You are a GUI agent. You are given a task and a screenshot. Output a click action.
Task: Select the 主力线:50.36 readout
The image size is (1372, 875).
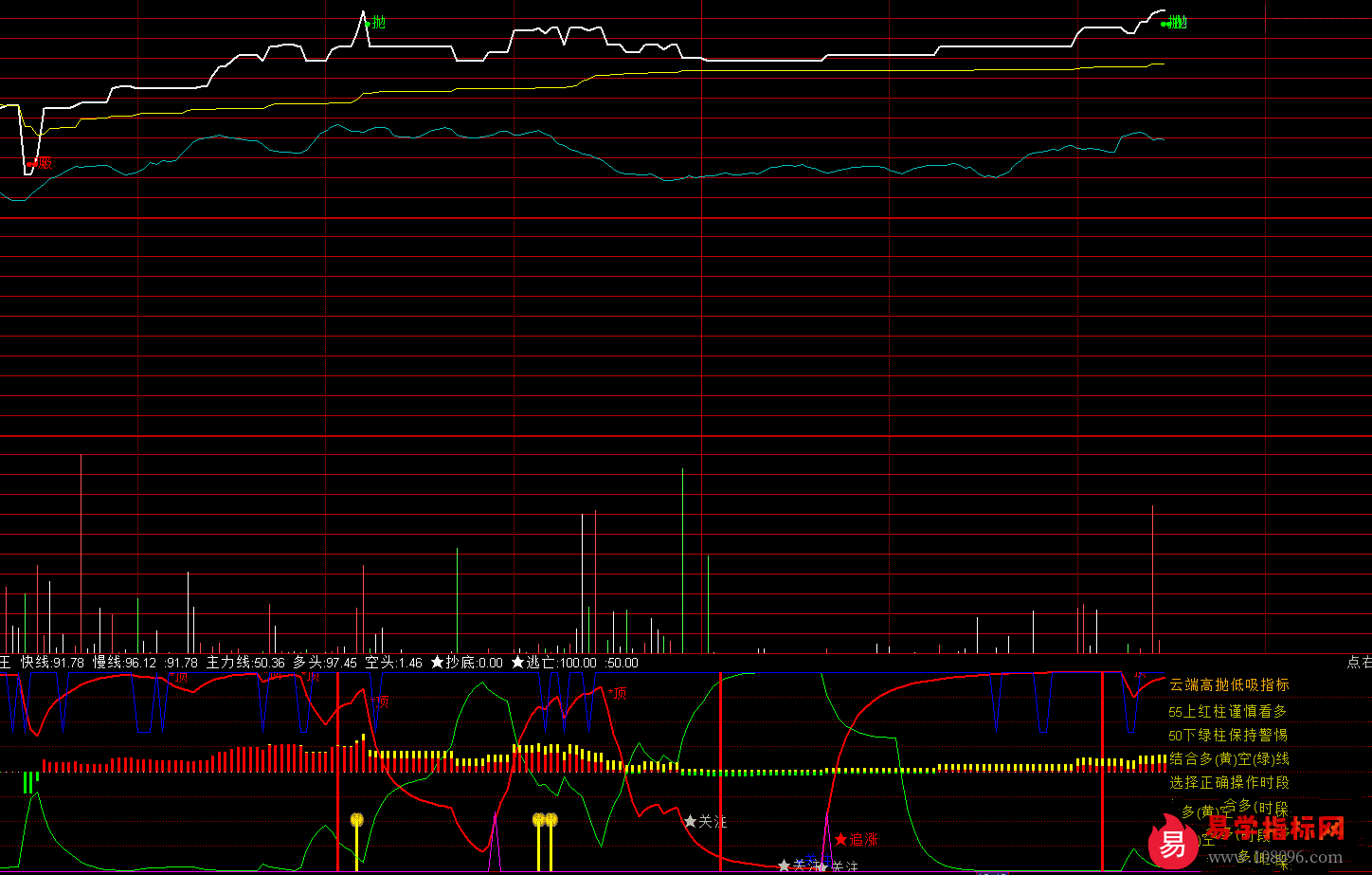(x=245, y=663)
